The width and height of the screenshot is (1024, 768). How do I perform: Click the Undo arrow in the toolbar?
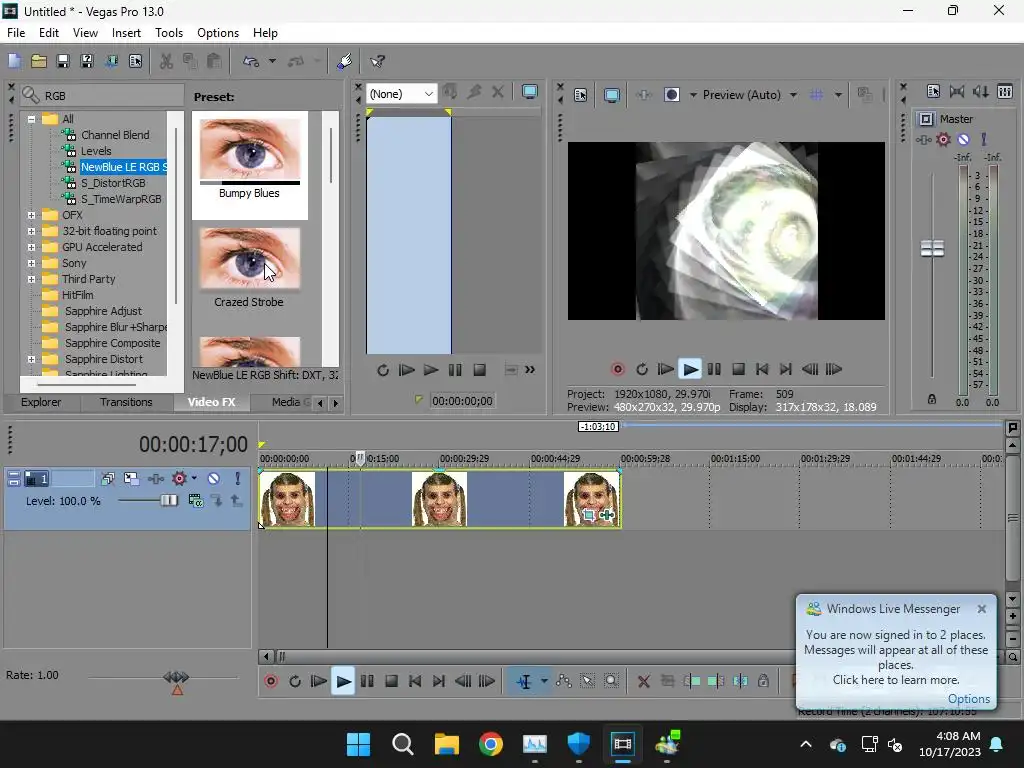251,61
